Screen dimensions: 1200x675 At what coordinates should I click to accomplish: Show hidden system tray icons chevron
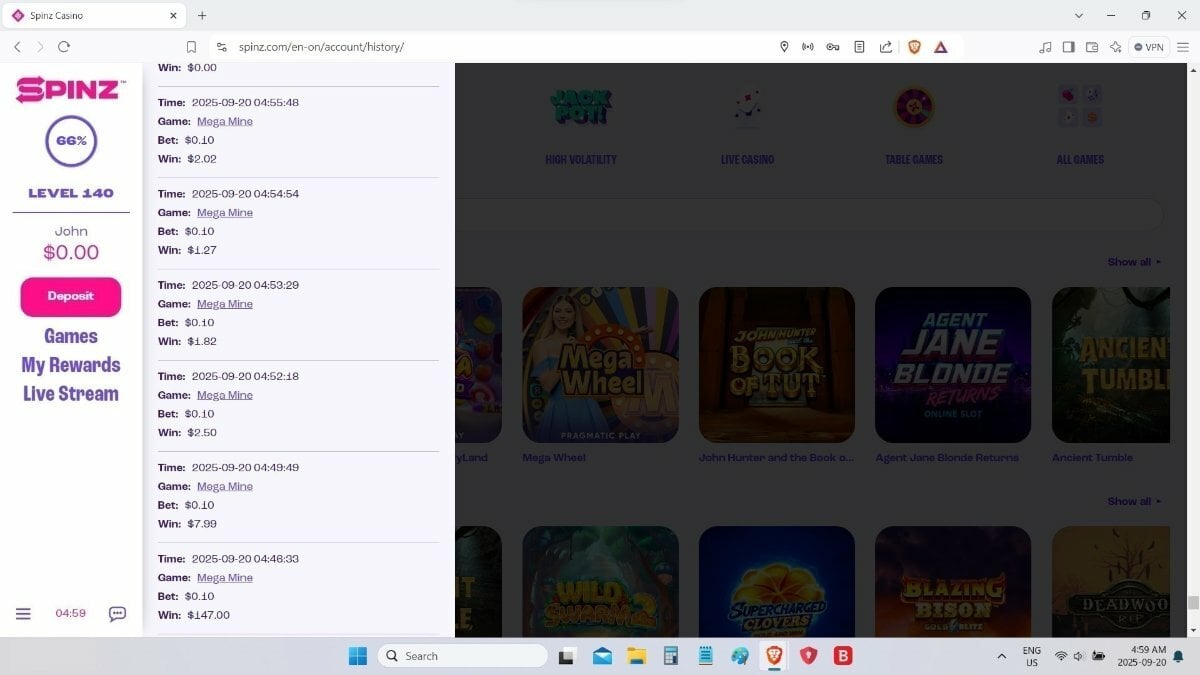tap(1002, 656)
